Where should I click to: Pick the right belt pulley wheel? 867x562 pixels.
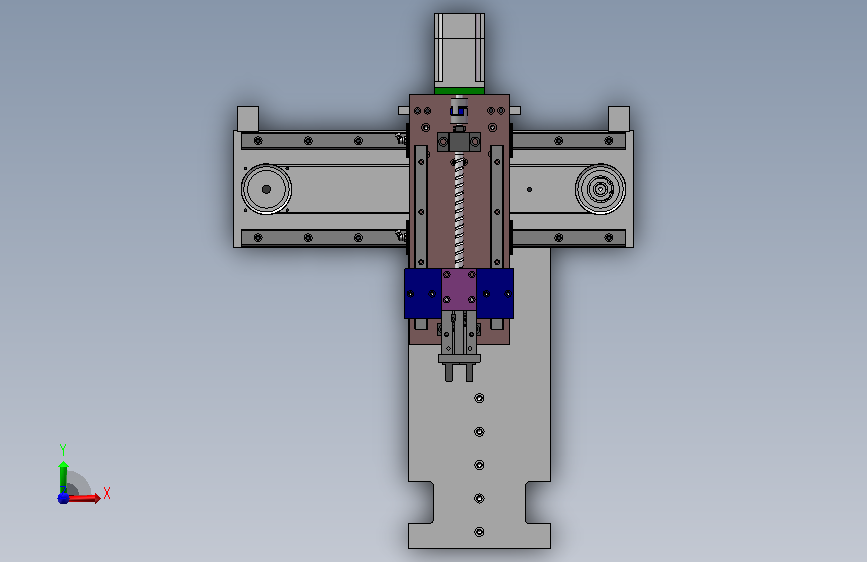point(600,189)
